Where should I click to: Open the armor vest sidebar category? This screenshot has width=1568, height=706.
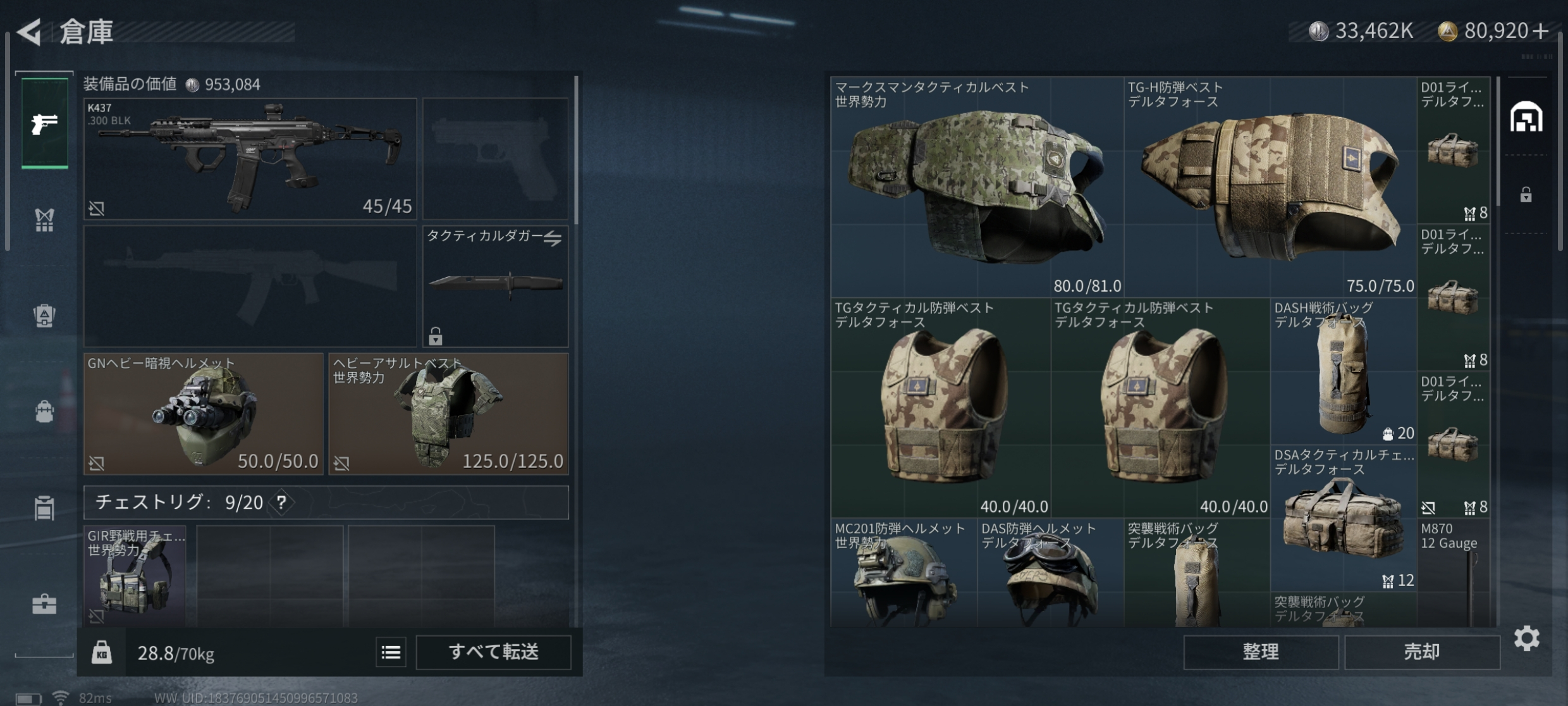coord(44,220)
